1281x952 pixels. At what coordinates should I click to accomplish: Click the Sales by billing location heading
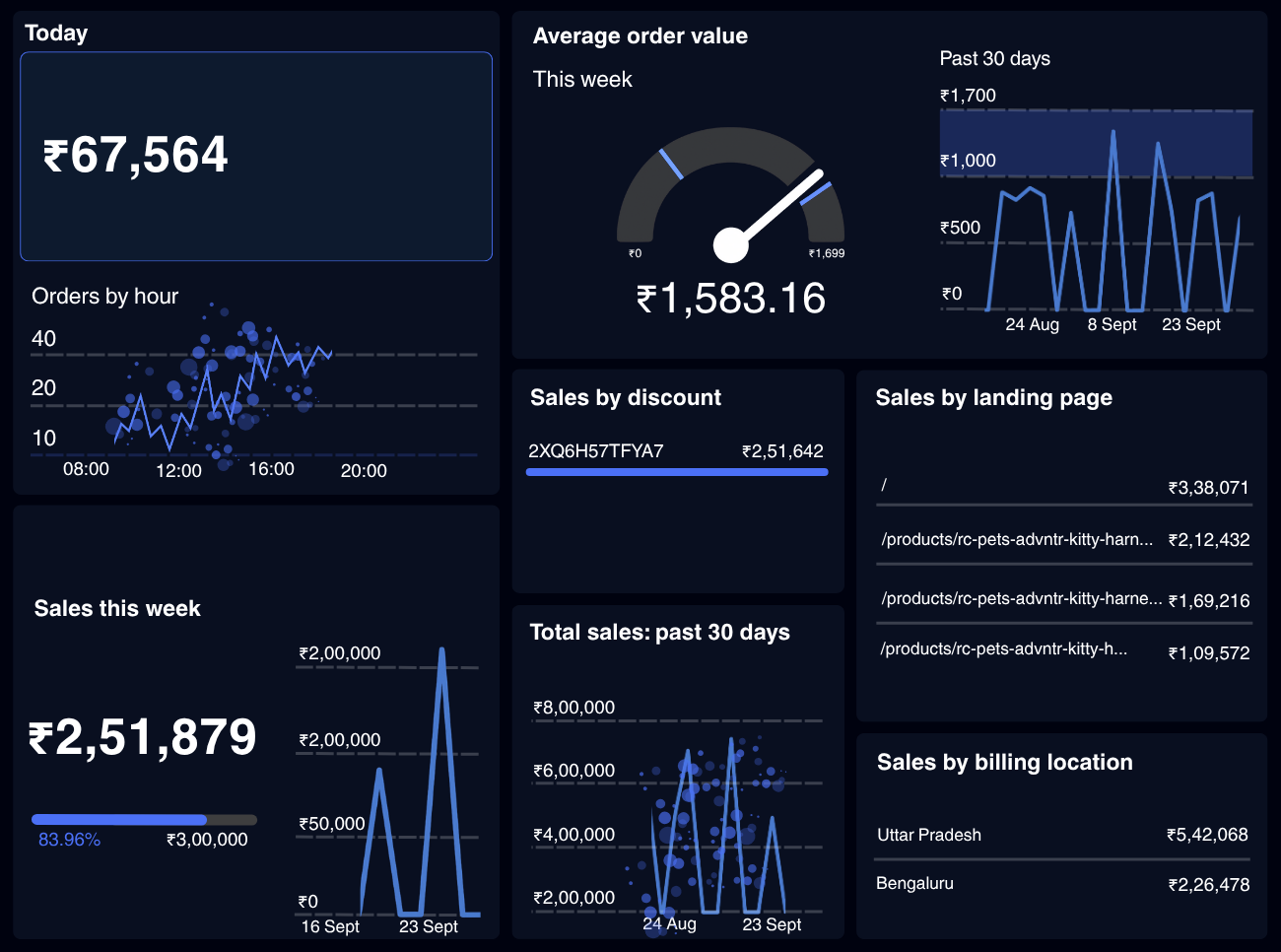[1004, 763]
